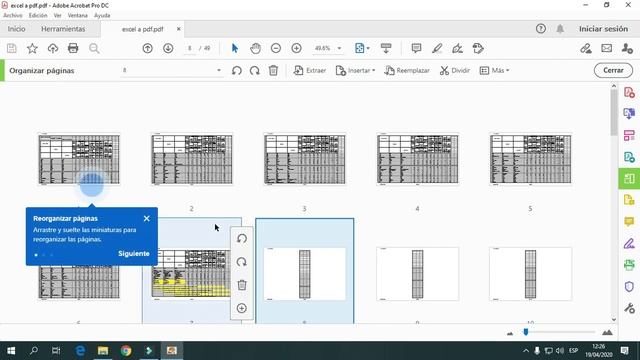Open the Ver menu
640x360 pixels.
click(x=58, y=15)
